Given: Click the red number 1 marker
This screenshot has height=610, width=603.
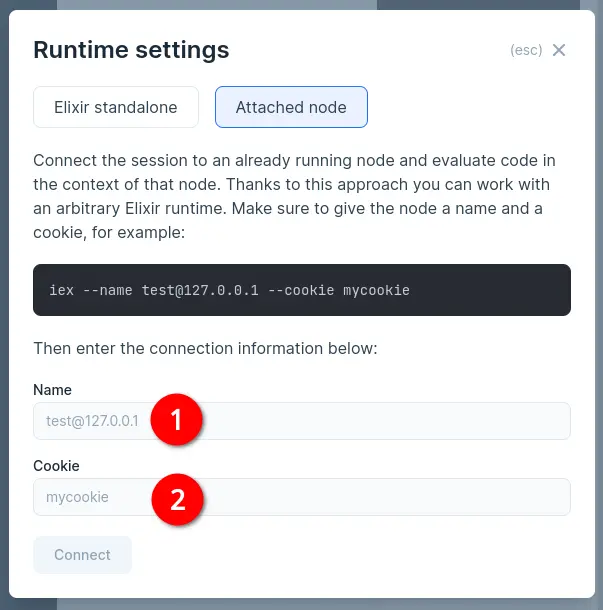Looking at the screenshot, I should point(177,421).
